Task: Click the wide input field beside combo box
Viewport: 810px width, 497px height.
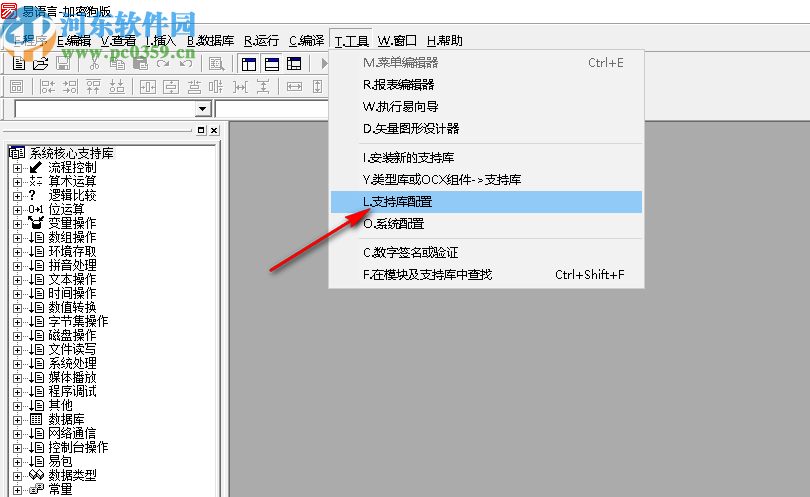Action: point(272,109)
